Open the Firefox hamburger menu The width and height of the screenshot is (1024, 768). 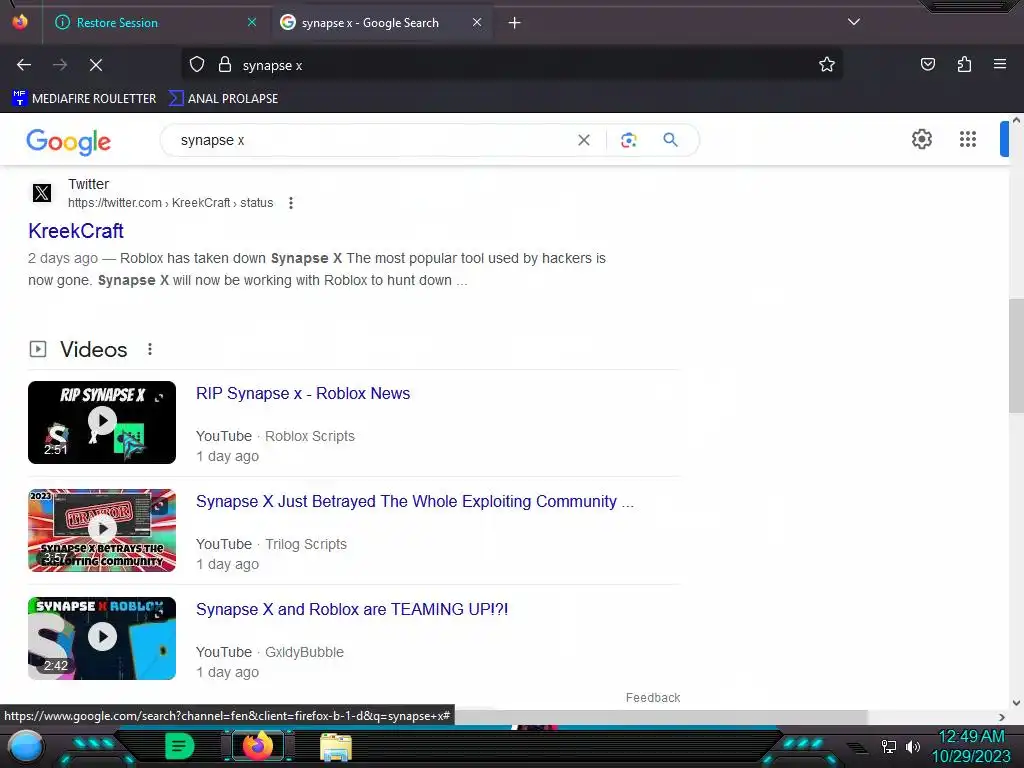tap(1000, 64)
